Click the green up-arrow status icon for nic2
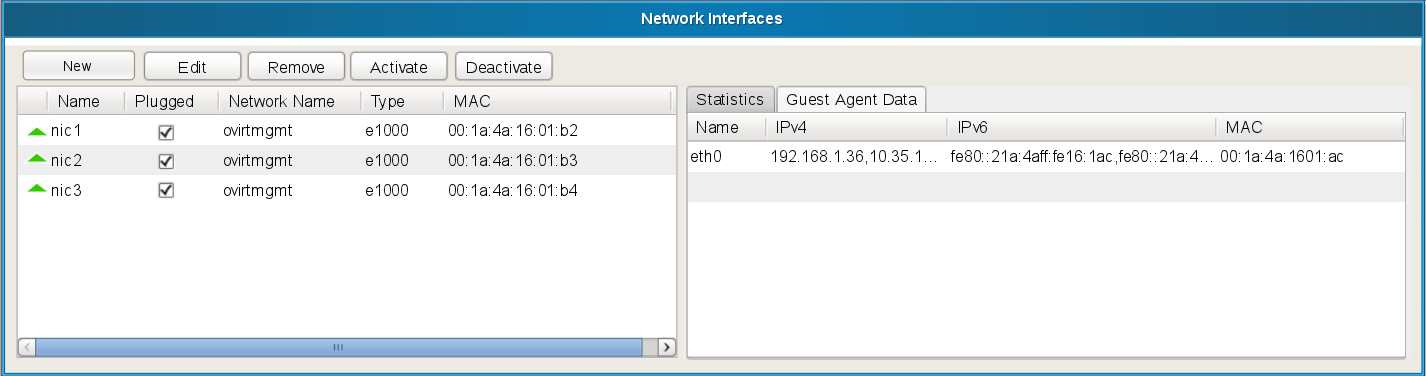Viewport: 1426px width, 376px height. point(37,160)
